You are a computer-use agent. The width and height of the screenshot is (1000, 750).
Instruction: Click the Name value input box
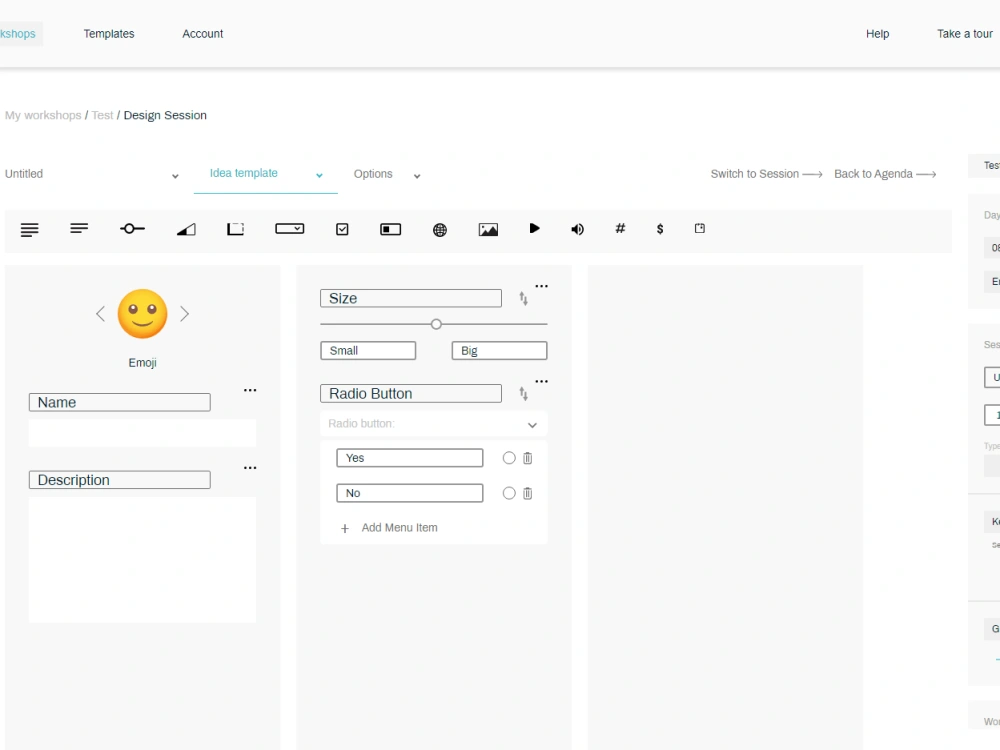pyautogui.click(x=142, y=433)
